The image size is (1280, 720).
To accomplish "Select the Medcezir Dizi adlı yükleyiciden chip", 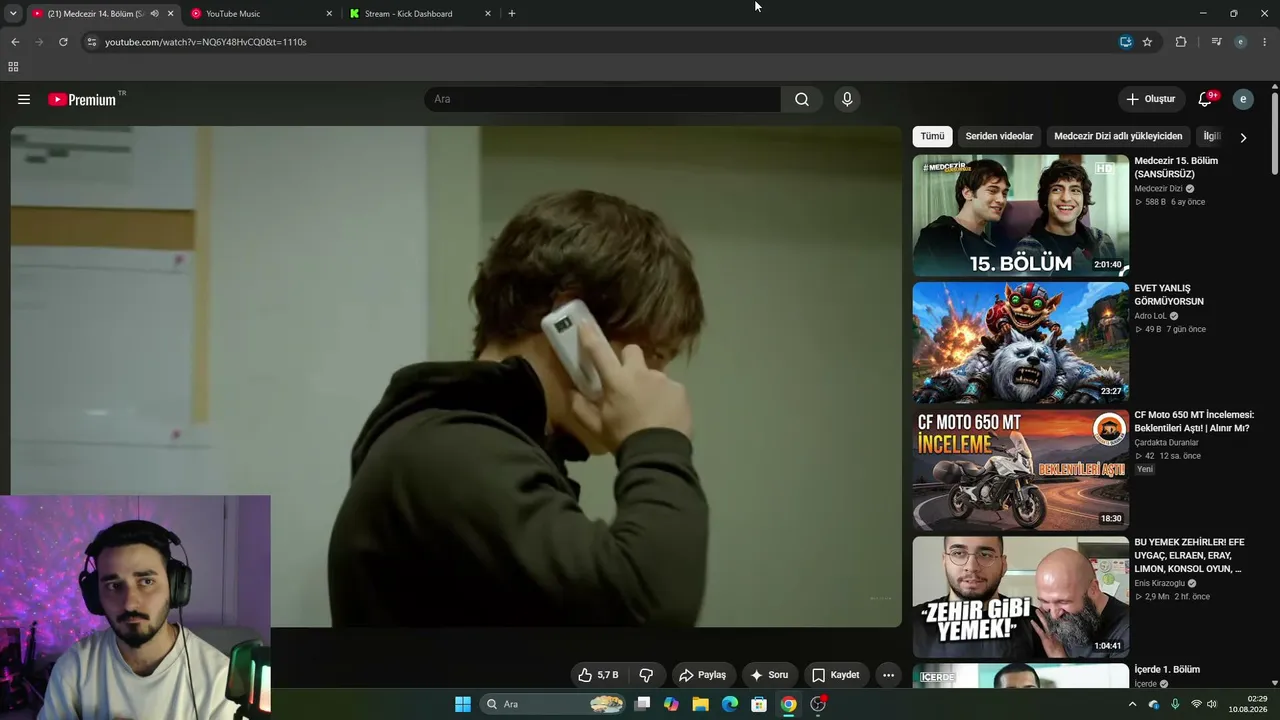I will click(1118, 136).
